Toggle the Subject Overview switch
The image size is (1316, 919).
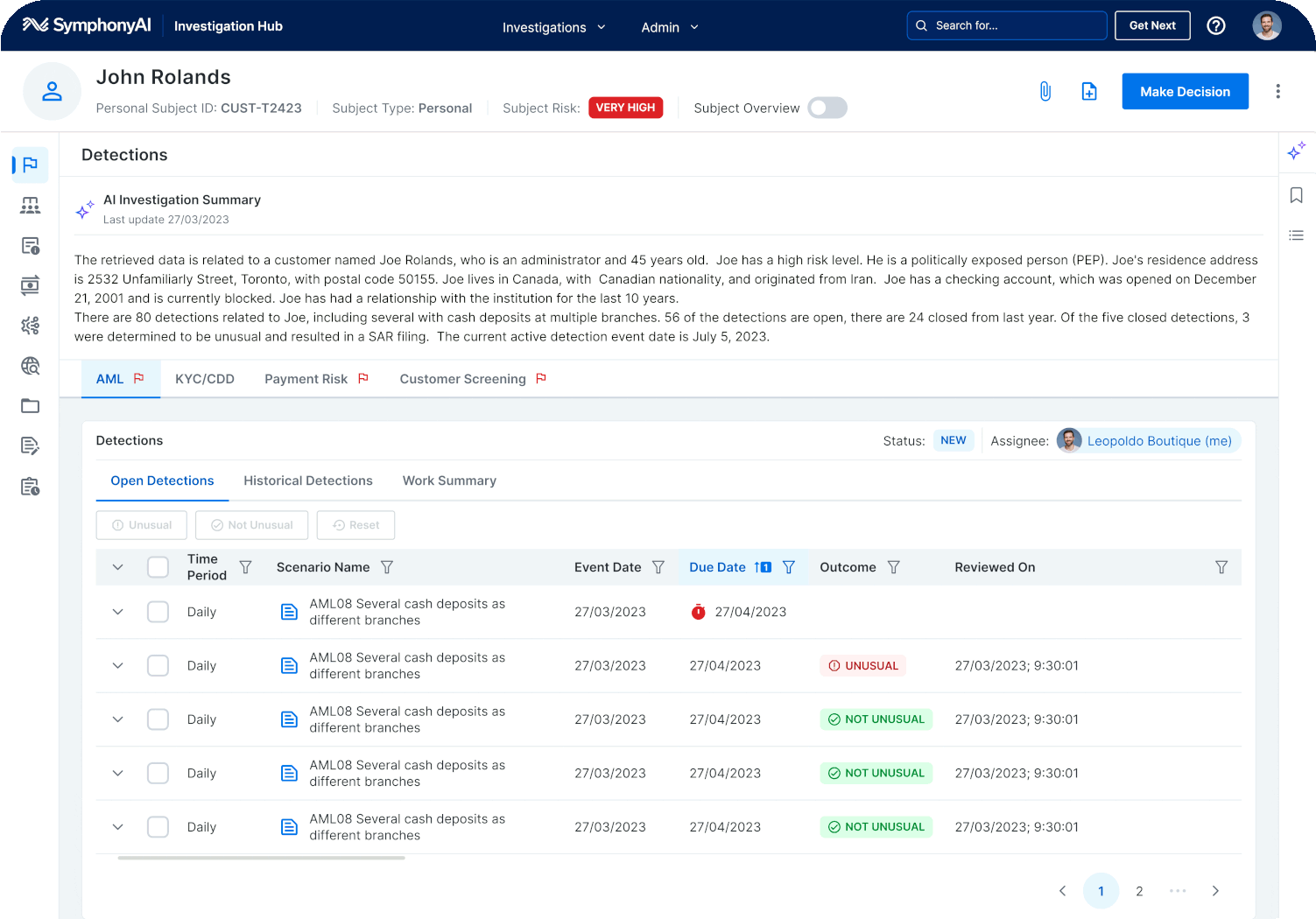click(827, 108)
